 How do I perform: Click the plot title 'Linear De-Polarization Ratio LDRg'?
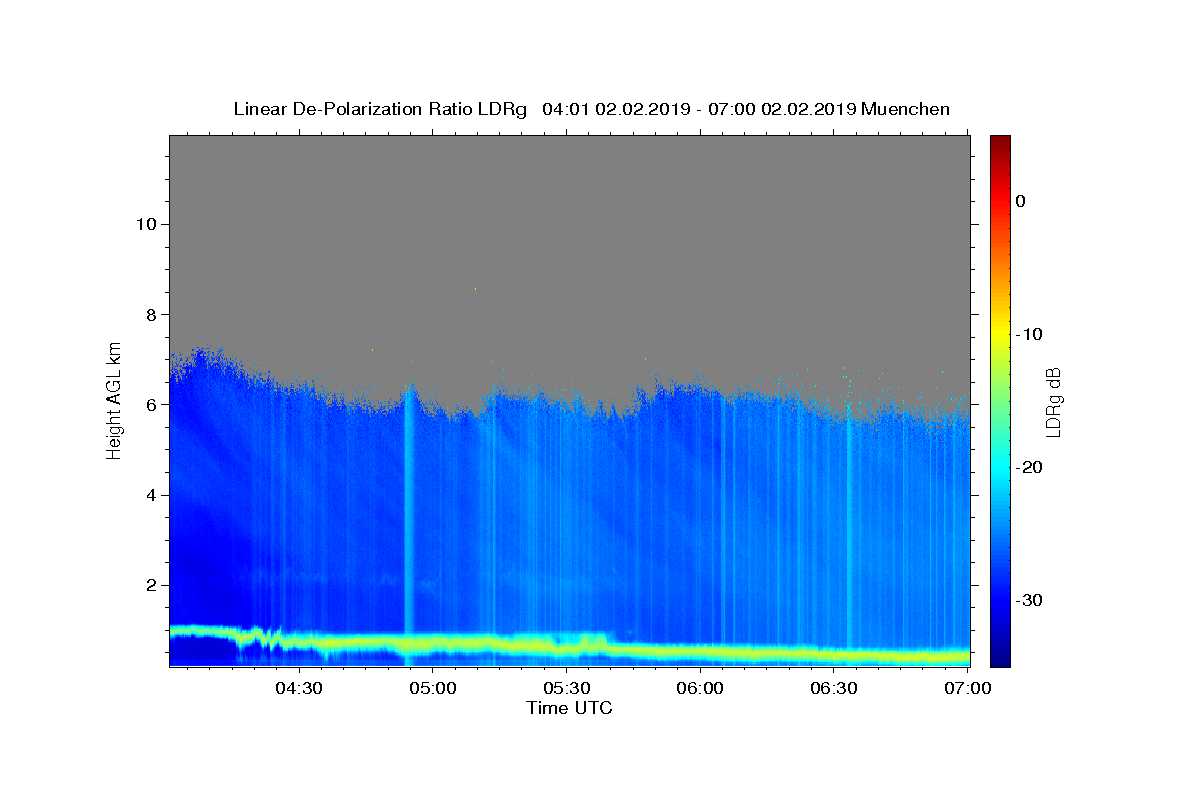click(379, 109)
